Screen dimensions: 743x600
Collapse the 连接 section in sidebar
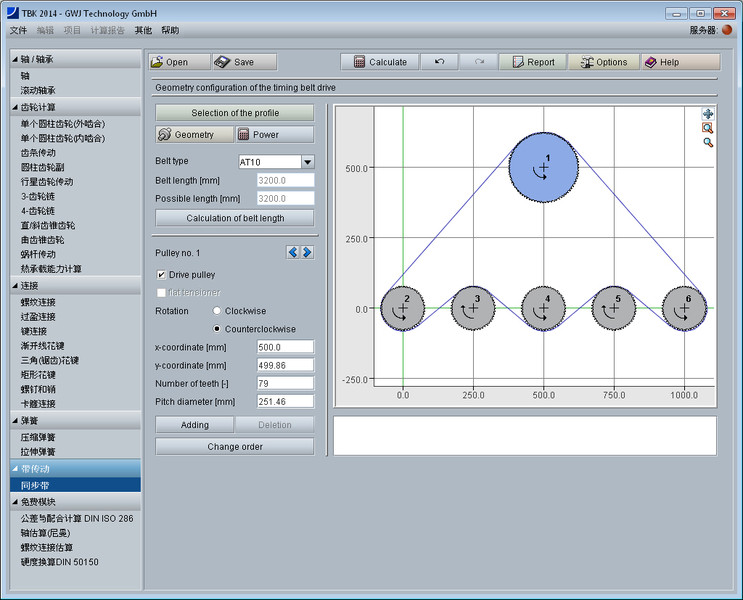tap(16, 286)
